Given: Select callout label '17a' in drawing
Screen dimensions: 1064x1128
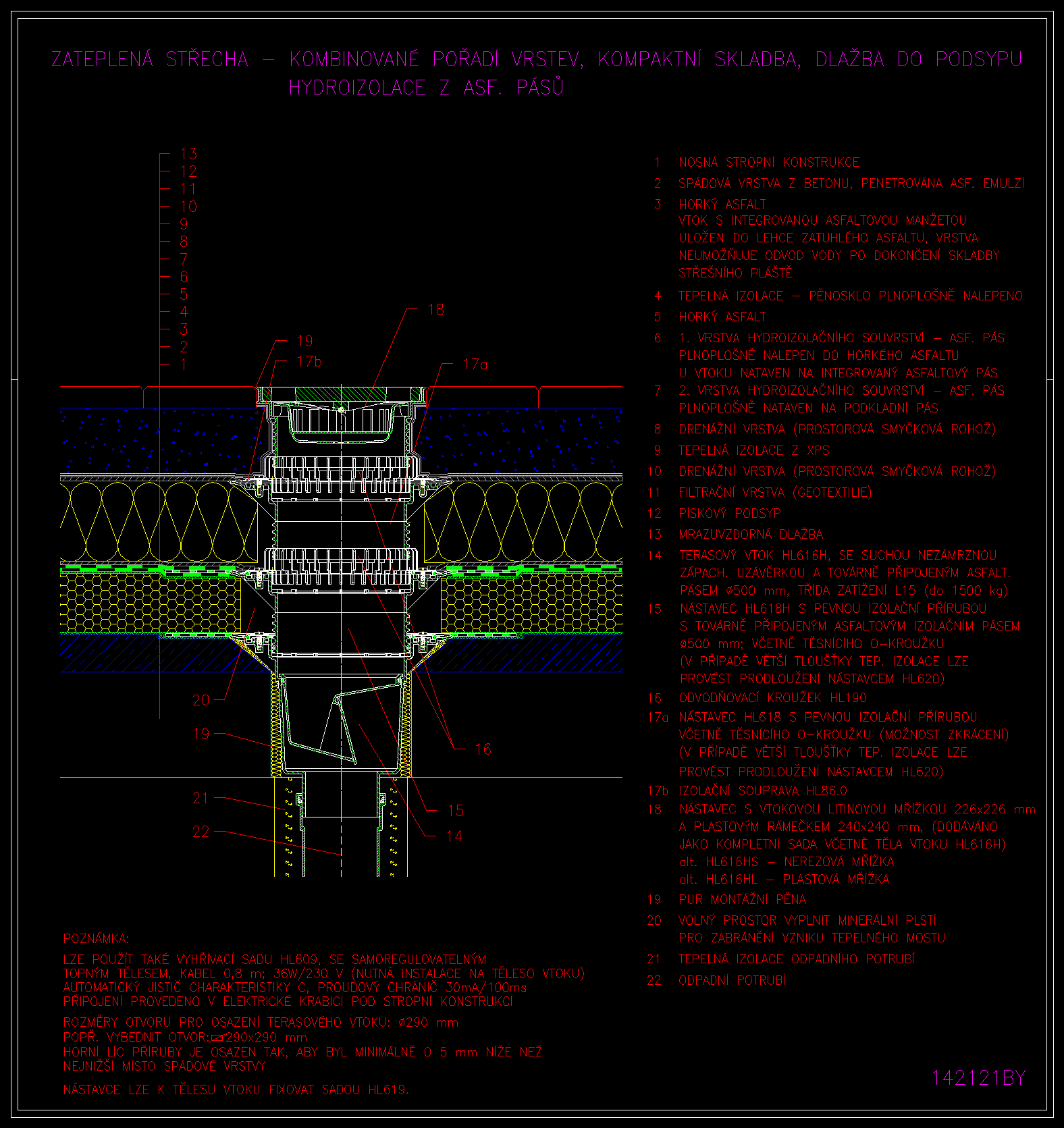Looking at the screenshot, I should [475, 365].
